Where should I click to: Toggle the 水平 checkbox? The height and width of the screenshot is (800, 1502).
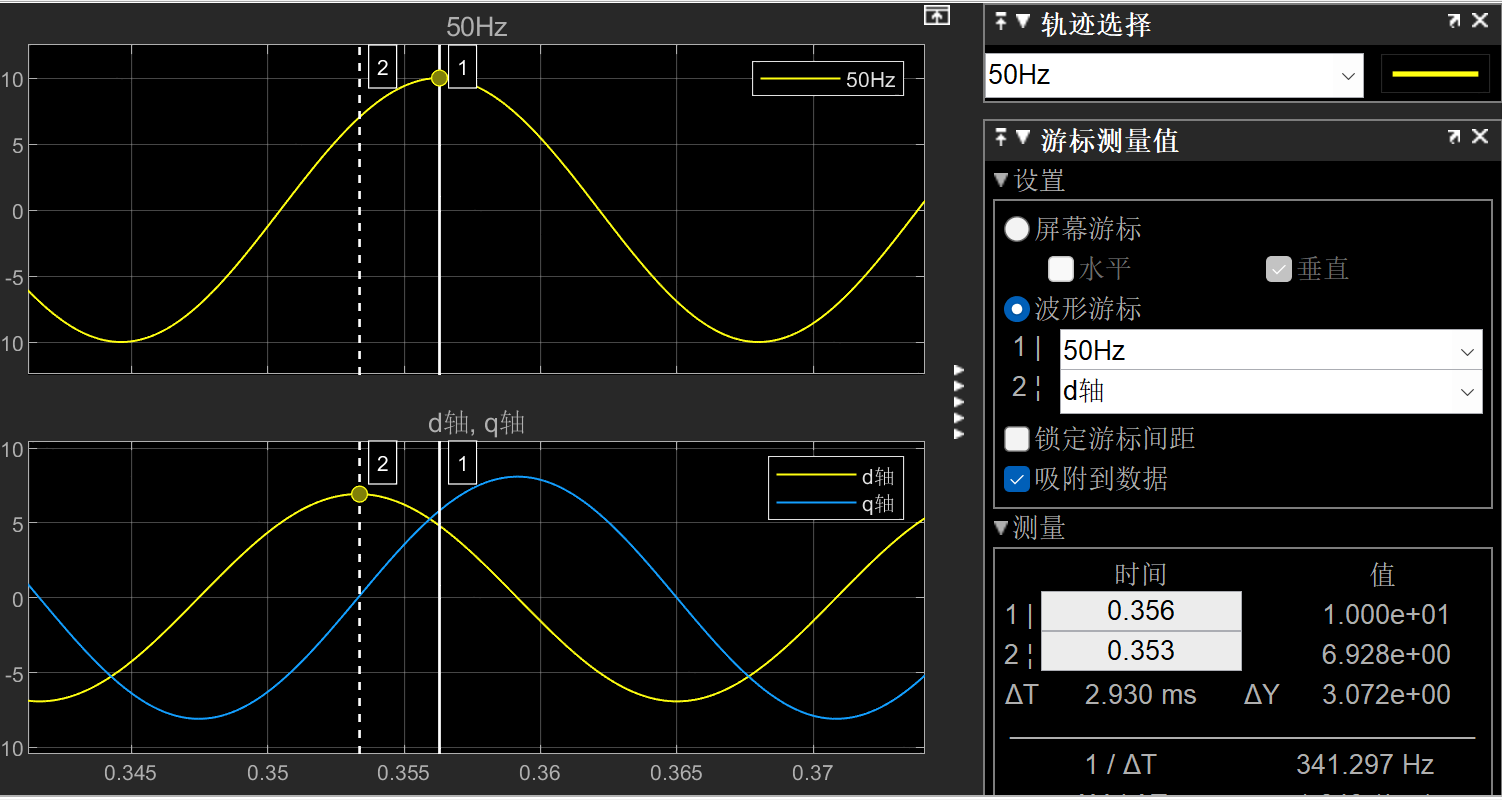1060,269
